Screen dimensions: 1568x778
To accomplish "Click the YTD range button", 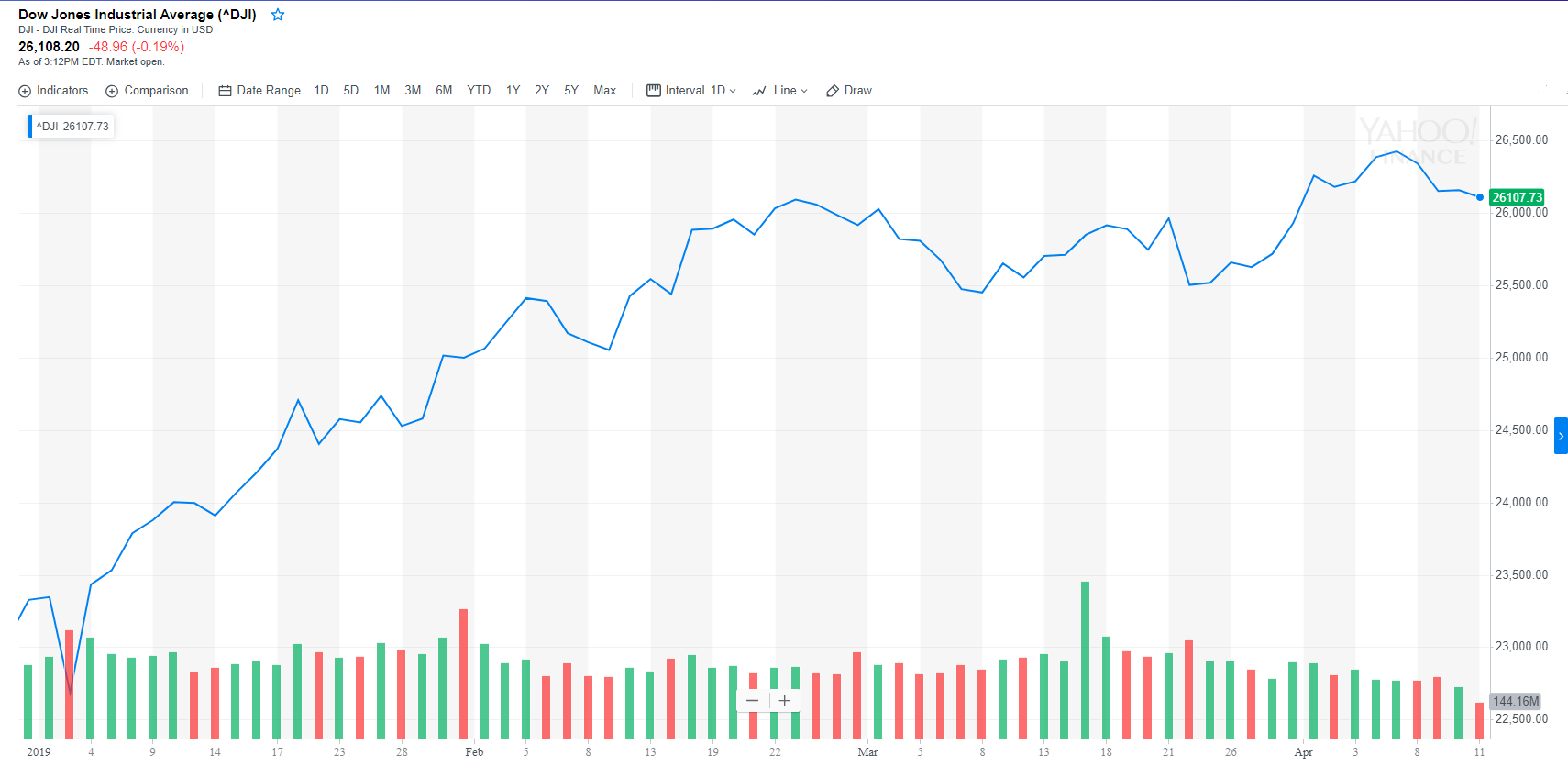I will [x=479, y=90].
